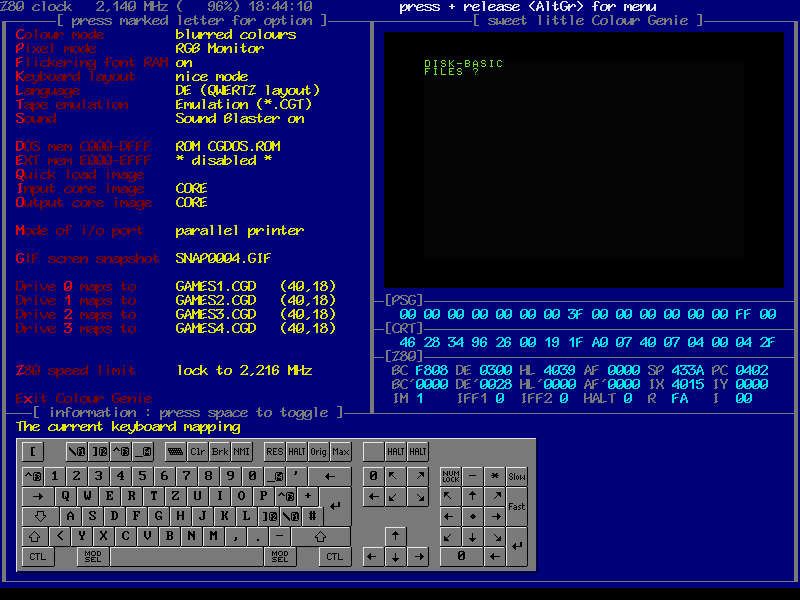The width and height of the screenshot is (800, 600).
Task: Change the Language keyboard layout setting
Action: pyautogui.click(x=47, y=91)
